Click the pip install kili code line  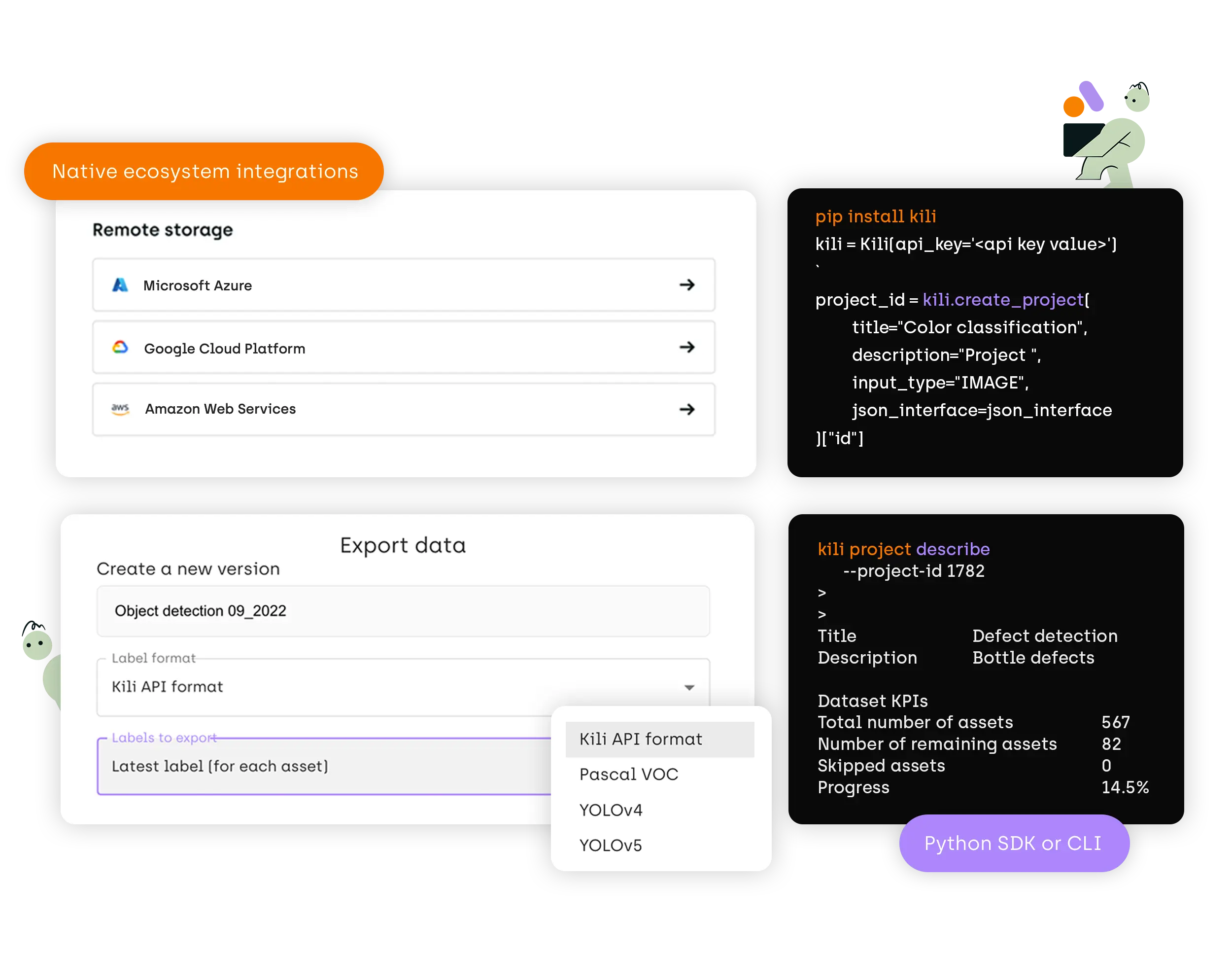point(876,216)
